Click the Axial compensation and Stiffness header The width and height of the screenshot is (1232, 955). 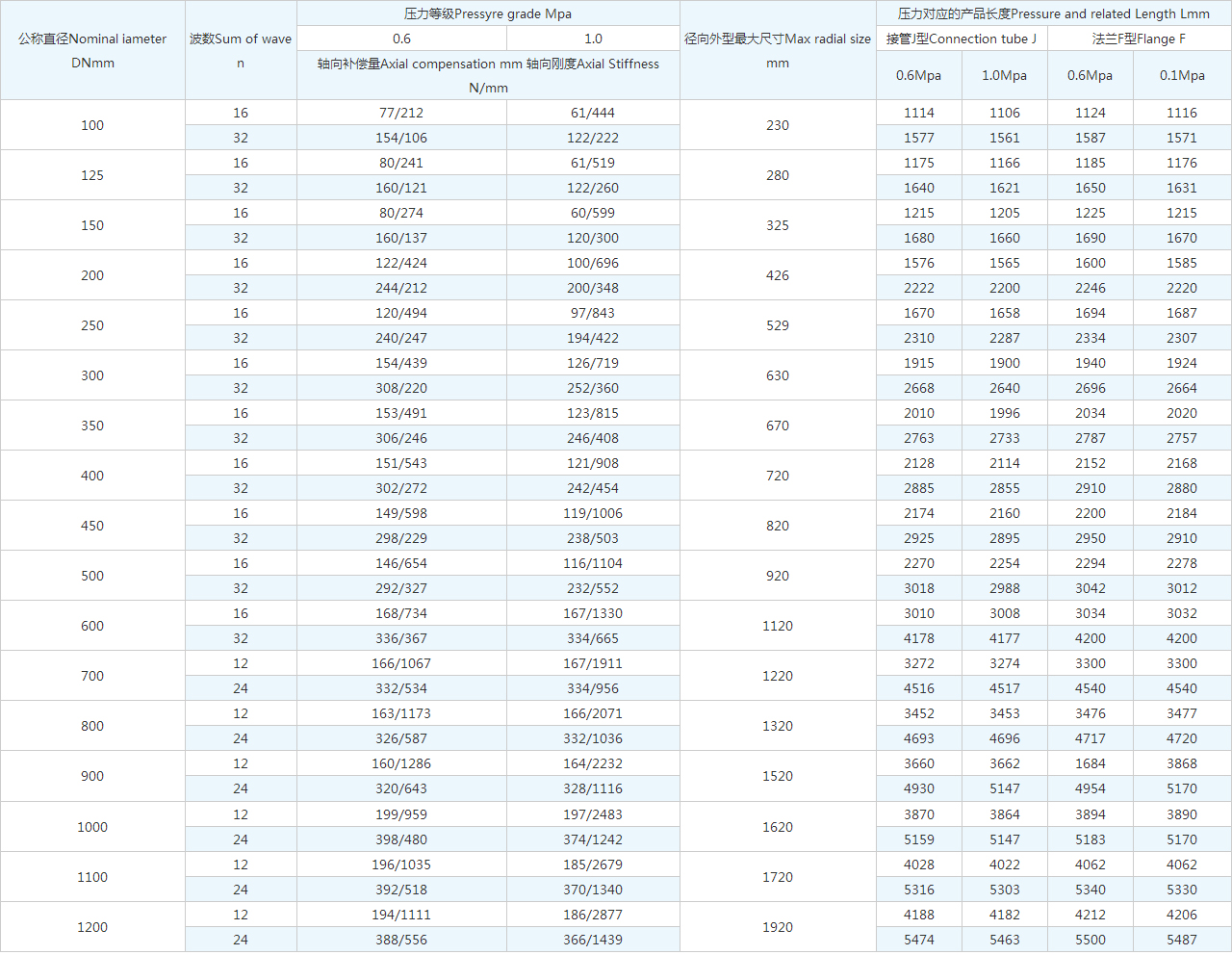pos(488,75)
